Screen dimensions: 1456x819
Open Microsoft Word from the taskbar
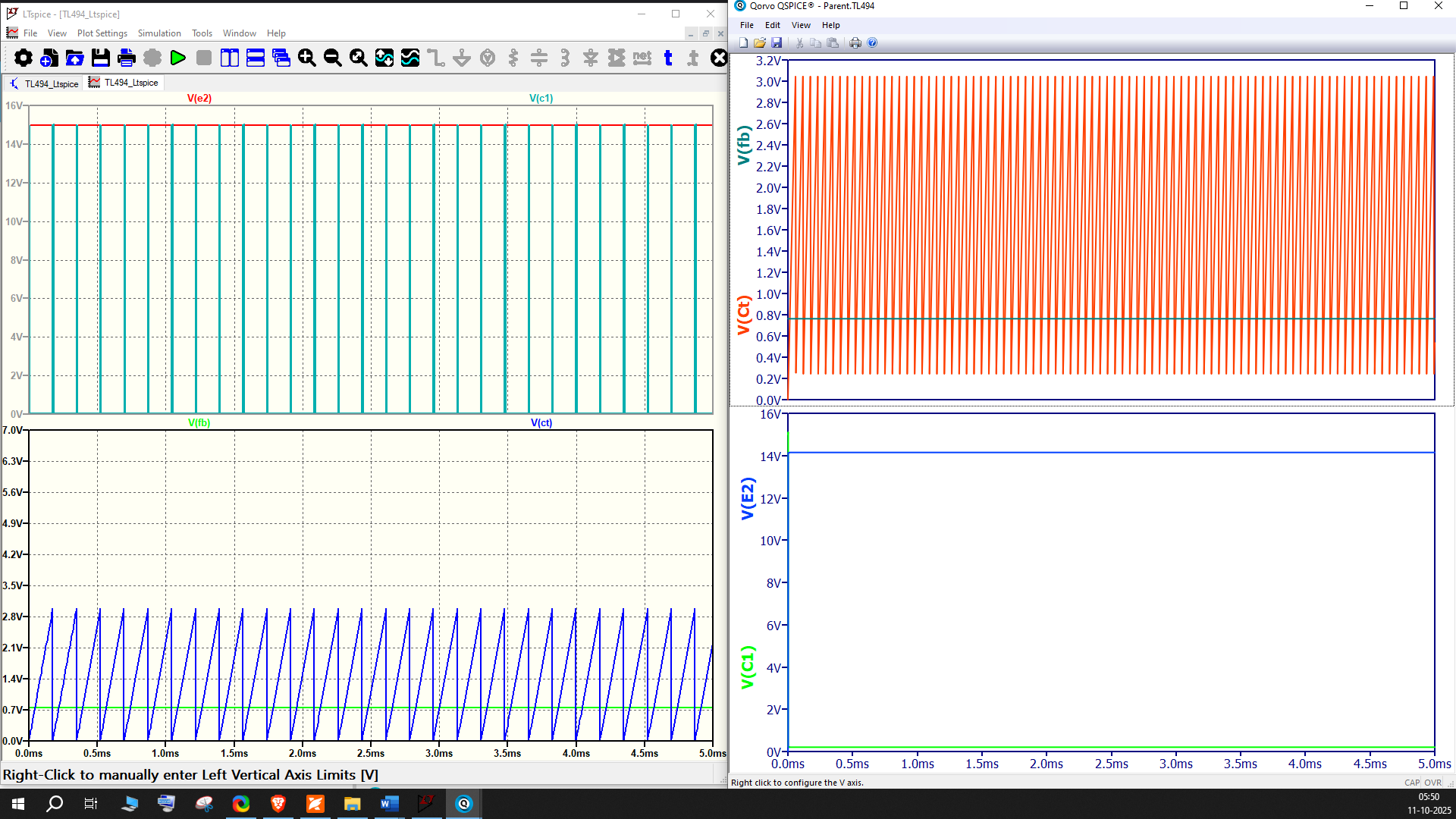[x=389, y=804]
